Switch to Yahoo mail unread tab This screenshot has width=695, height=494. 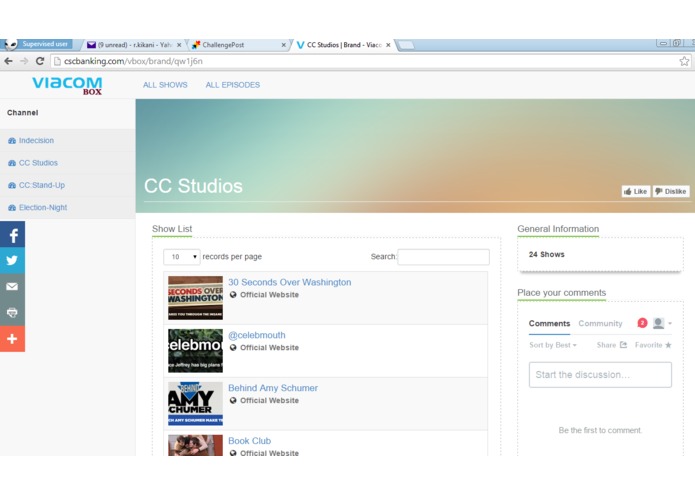pyautogui.click(x=133, y=45)
